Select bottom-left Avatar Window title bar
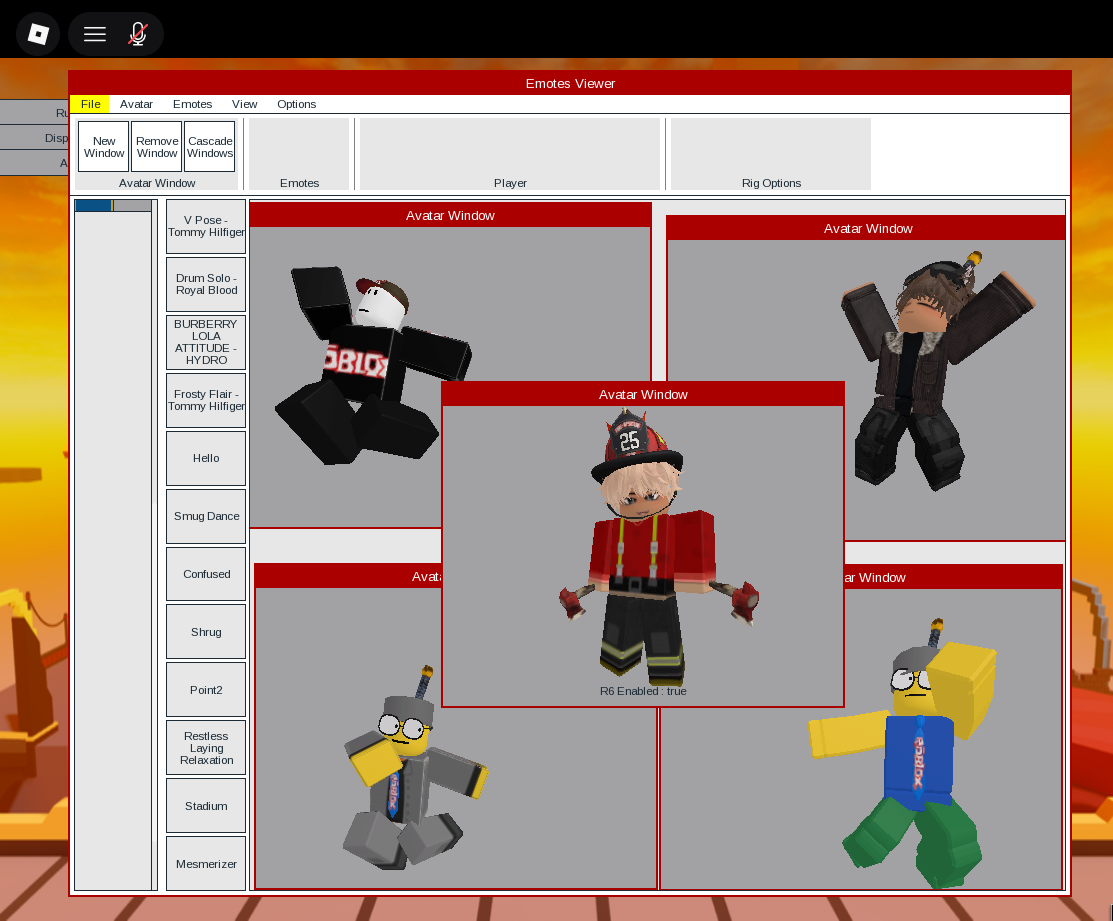Screen dimensions: 1113x921 (x=348, y=576)
